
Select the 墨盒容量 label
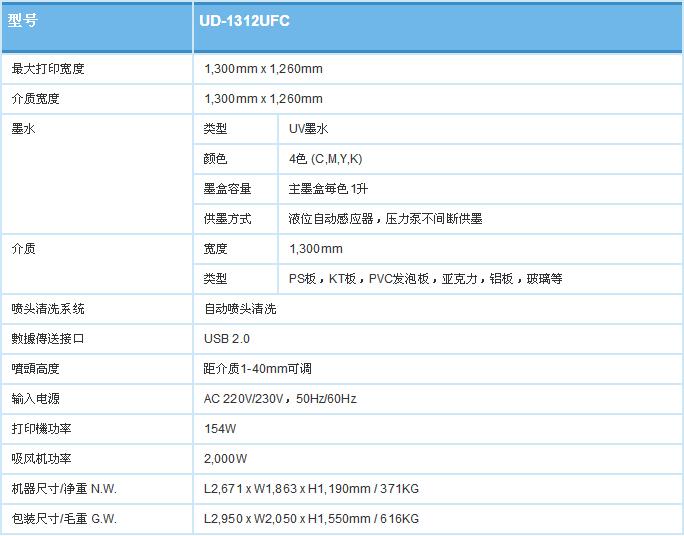coord(227,189)
